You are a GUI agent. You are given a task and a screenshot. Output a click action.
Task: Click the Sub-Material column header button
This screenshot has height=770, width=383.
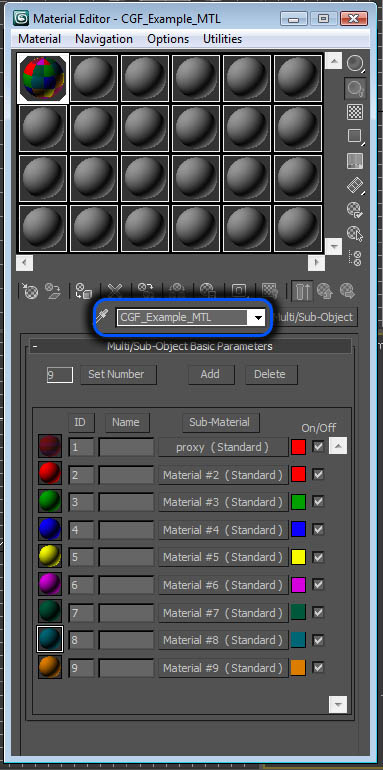click(x=220, y=422)
